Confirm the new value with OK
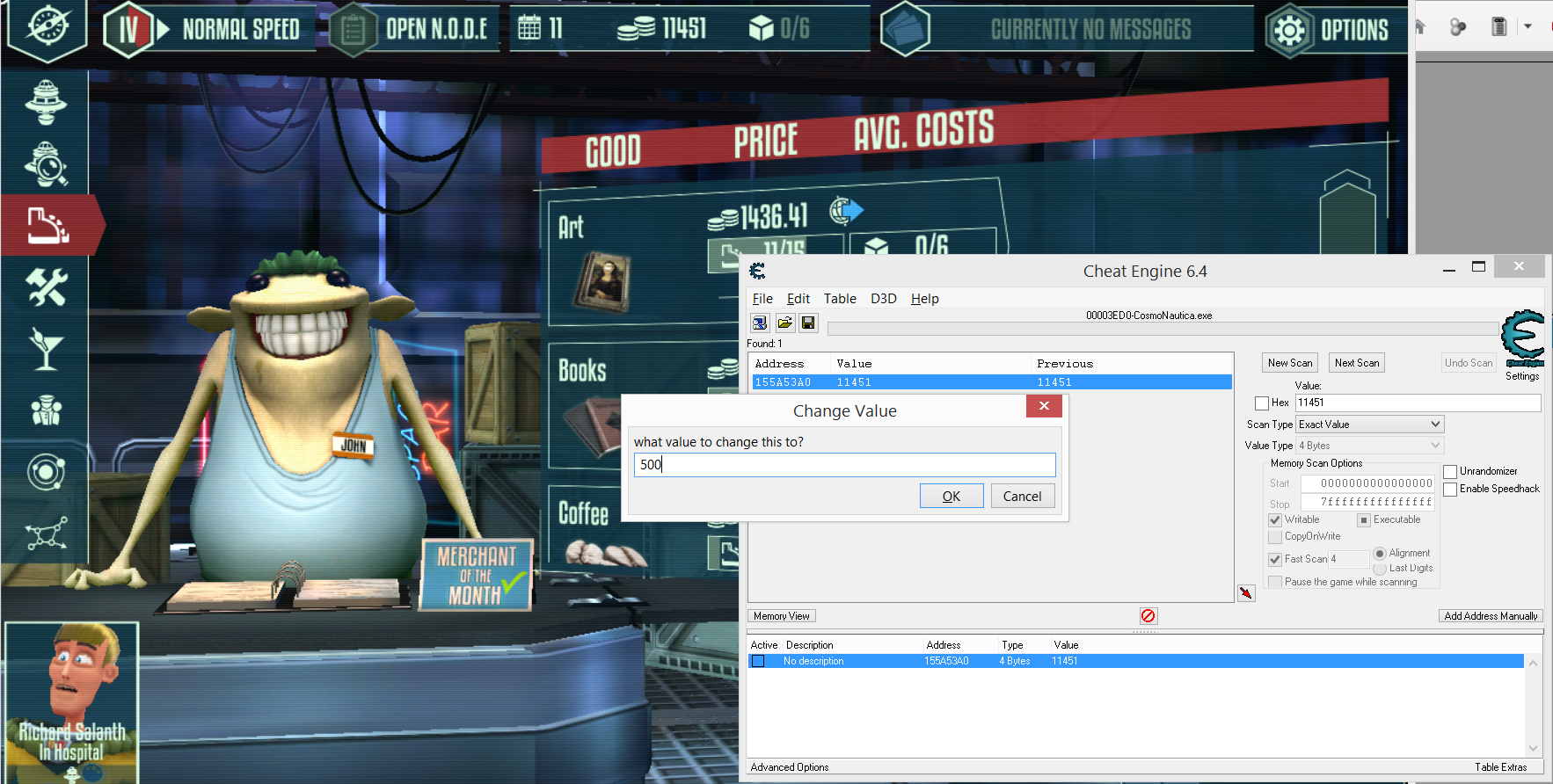This screenshot has height=784, width=1553. [951, 497]
